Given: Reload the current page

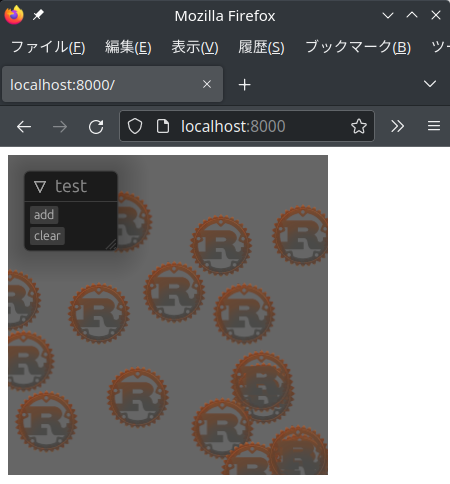Looking at the screenshot, I should [96, 127].
